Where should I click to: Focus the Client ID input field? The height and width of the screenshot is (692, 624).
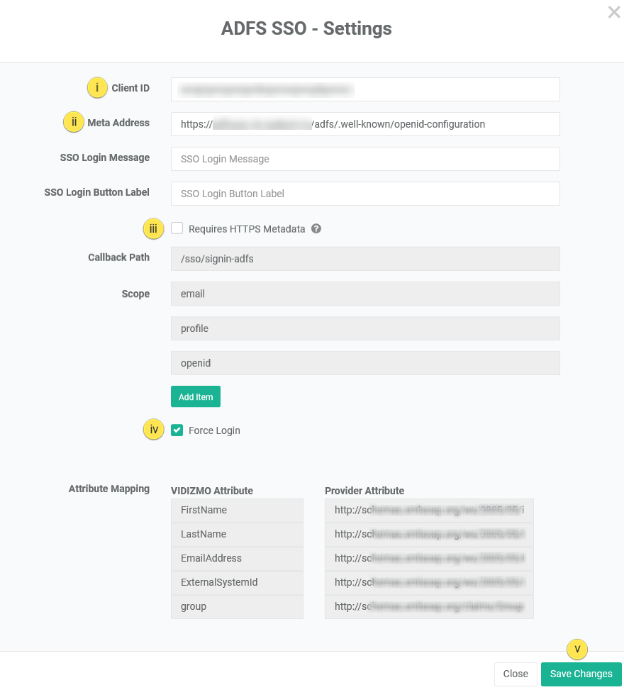coord(365,89)
